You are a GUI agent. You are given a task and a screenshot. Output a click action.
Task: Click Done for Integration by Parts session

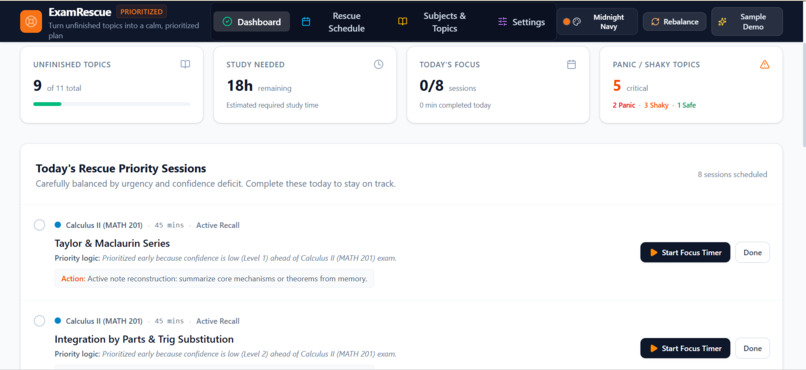click(753, 348)
